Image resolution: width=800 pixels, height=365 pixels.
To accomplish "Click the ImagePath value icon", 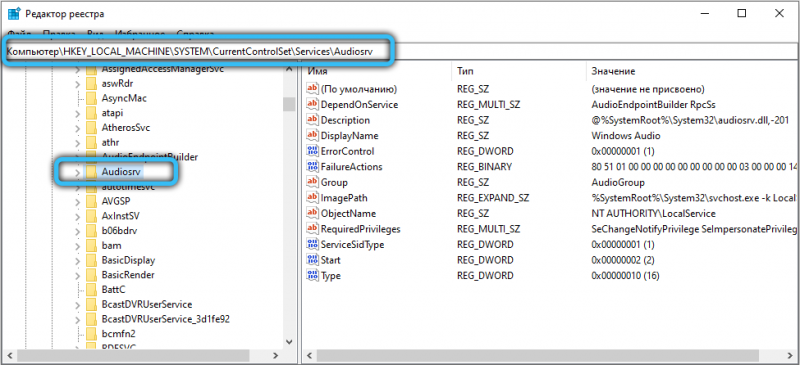I will tap(312, 198).
